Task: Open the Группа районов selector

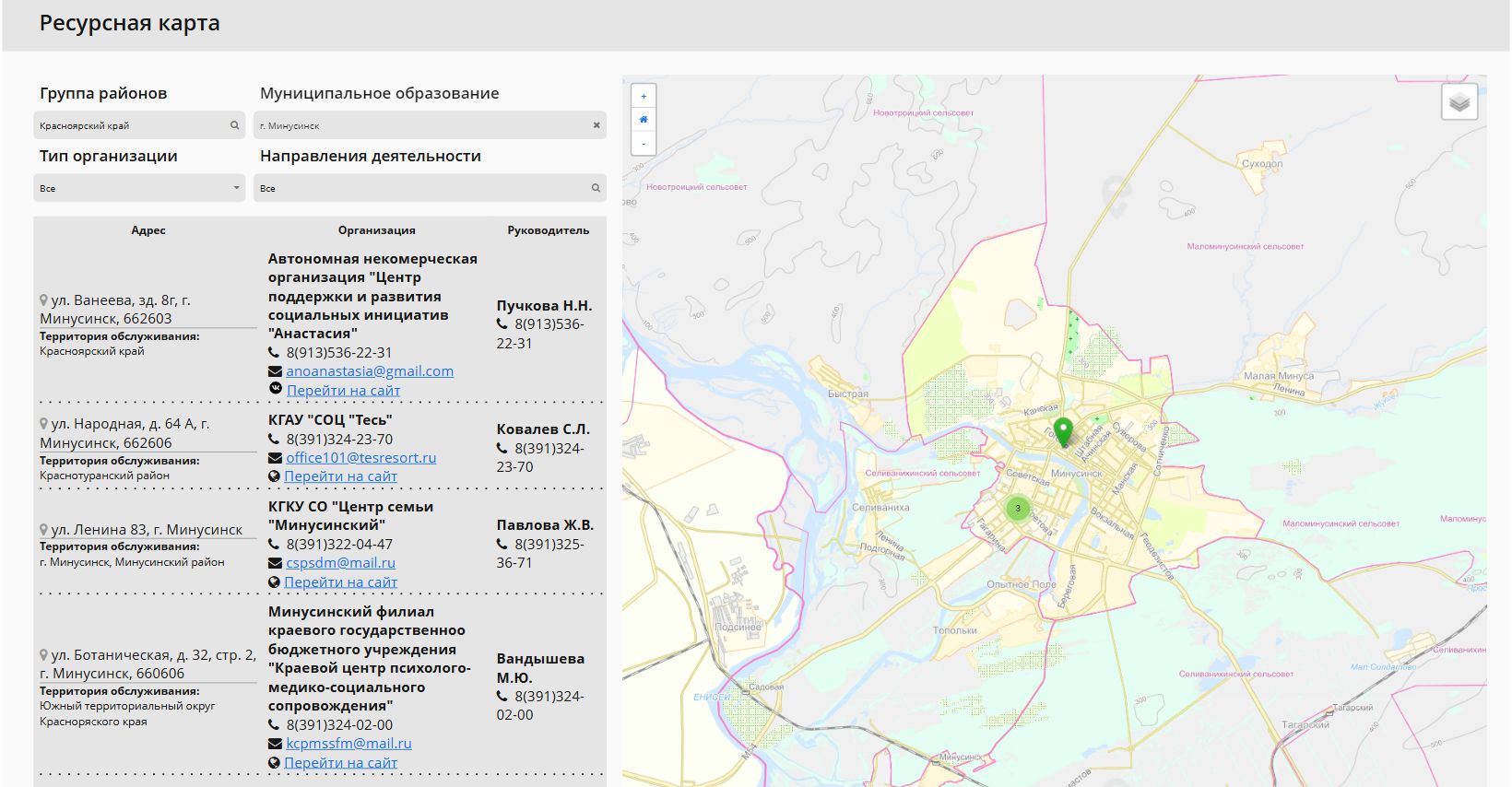Action: click(x=129, y=125)
